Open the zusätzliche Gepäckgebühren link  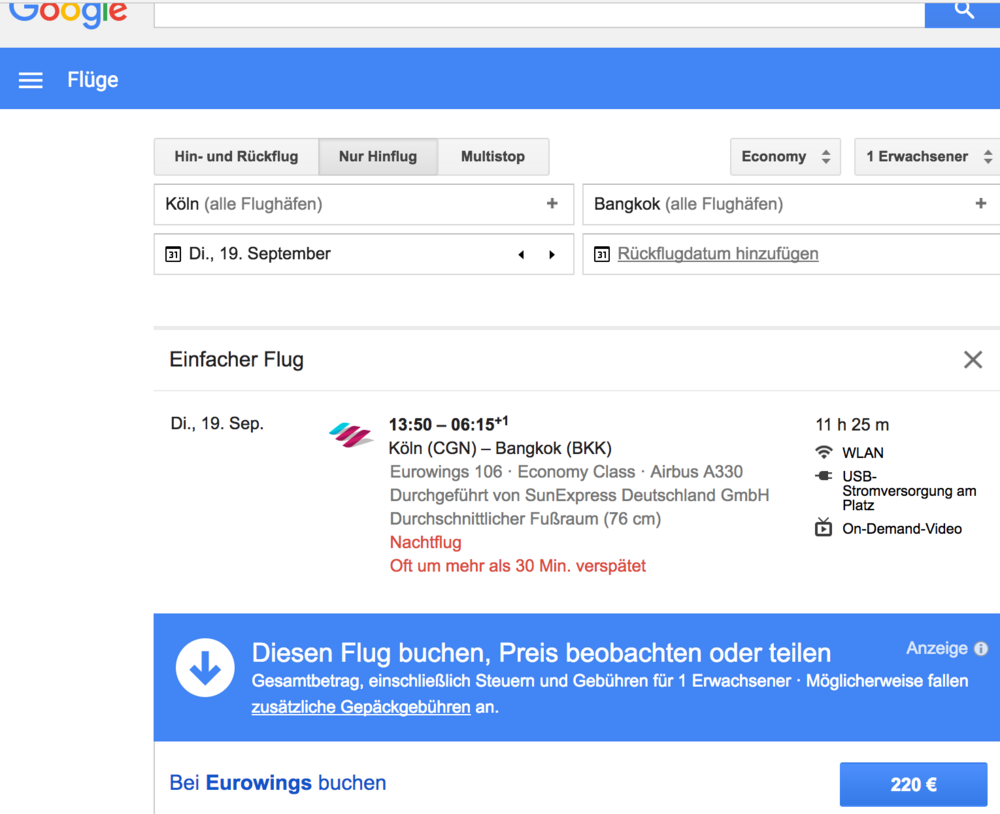361,707
